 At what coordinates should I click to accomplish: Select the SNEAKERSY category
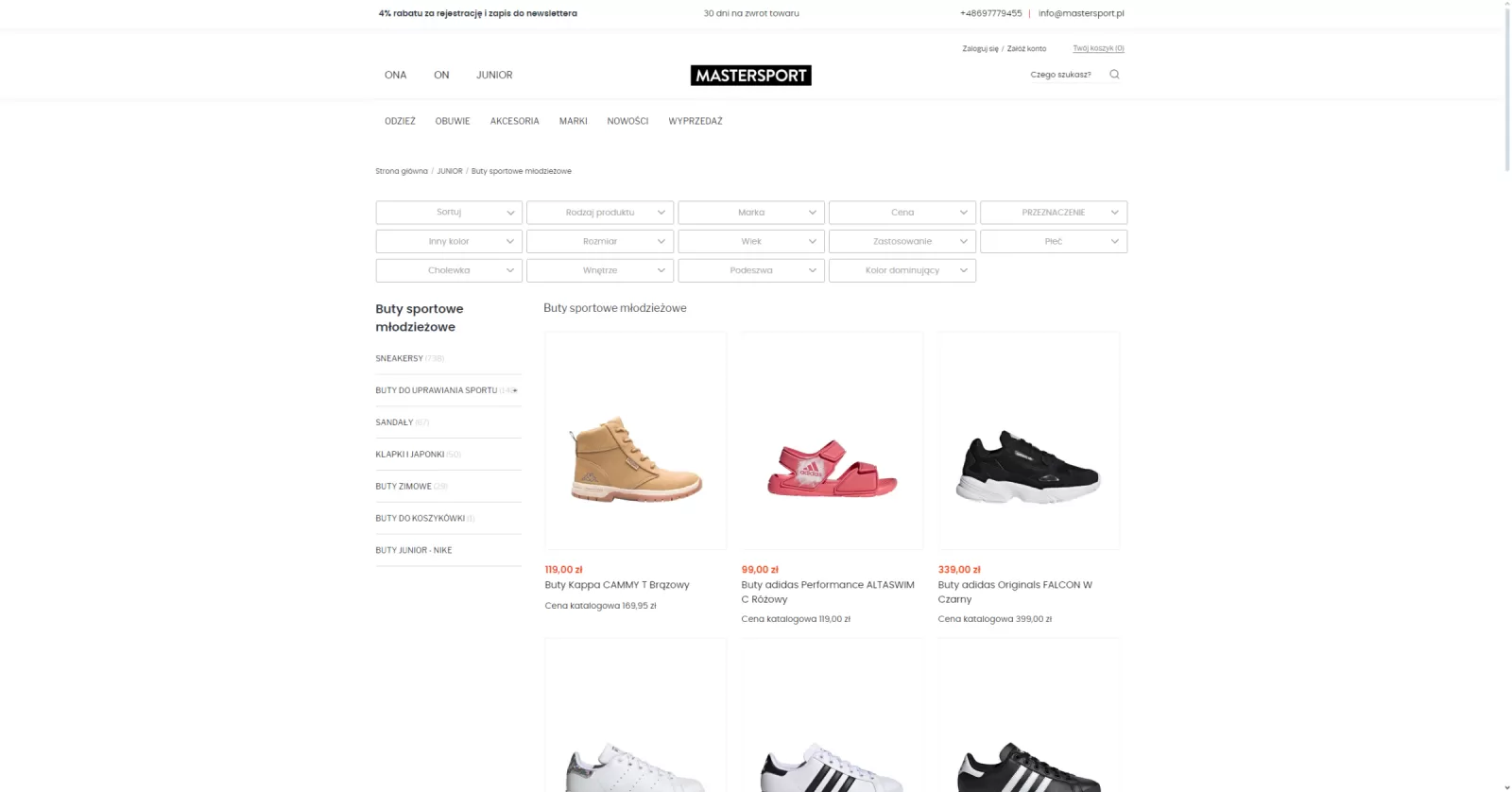399,359
